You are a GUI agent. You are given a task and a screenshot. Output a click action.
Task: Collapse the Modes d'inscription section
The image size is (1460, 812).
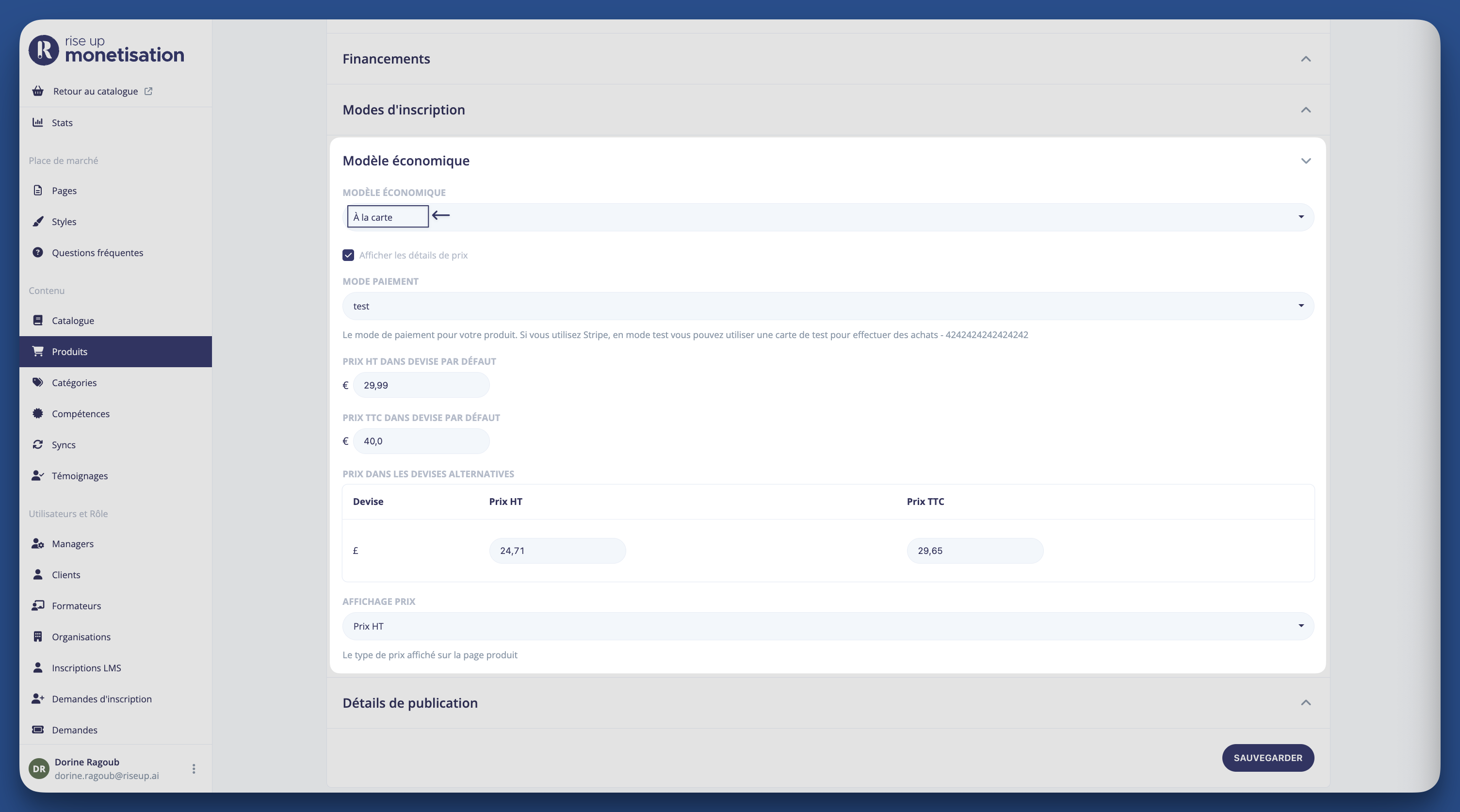(x=1306, y=109)
